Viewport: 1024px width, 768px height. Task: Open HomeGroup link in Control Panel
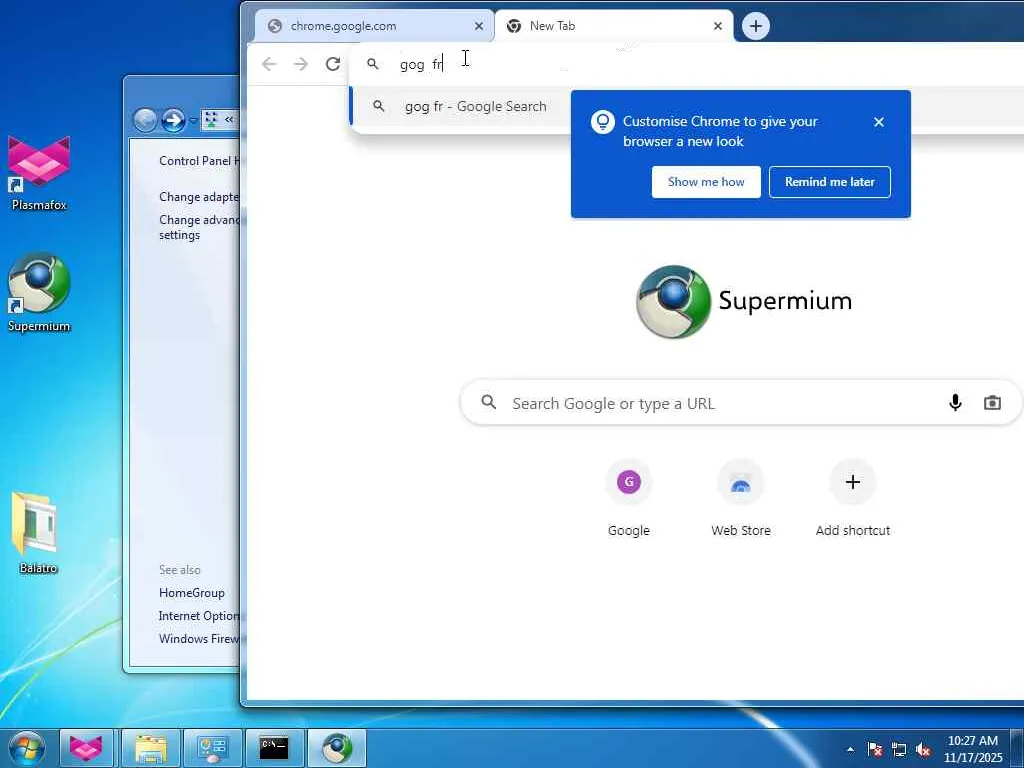[191, 593]
